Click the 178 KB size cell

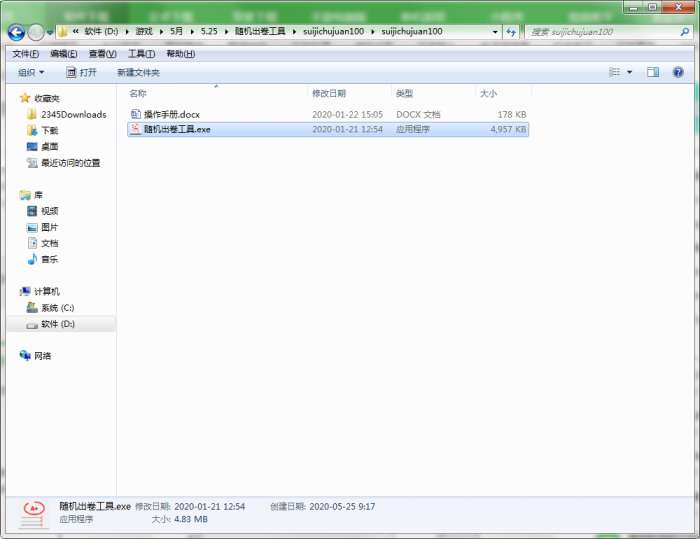tap(512, 115)
